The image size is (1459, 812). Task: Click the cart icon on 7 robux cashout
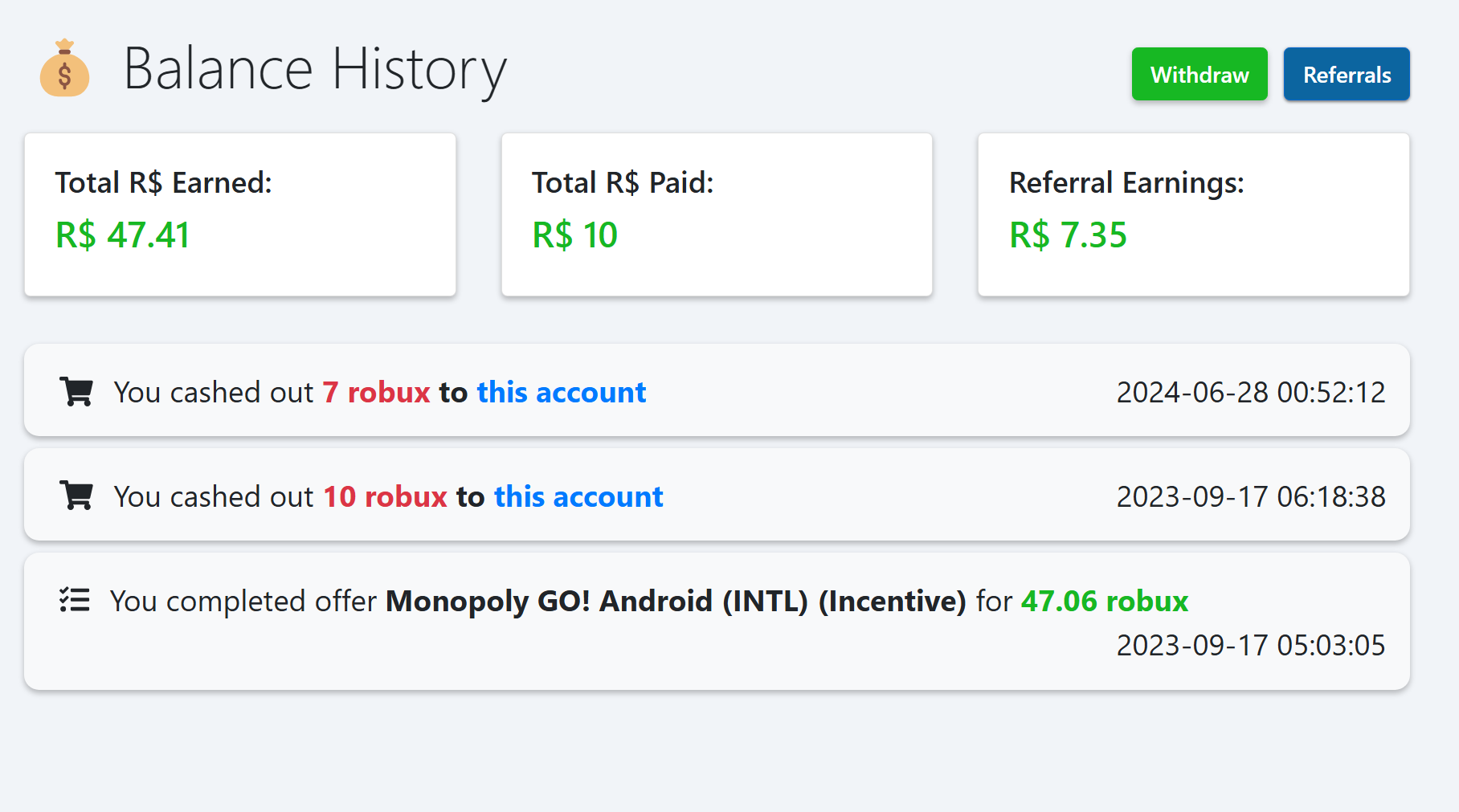(76, 392)
